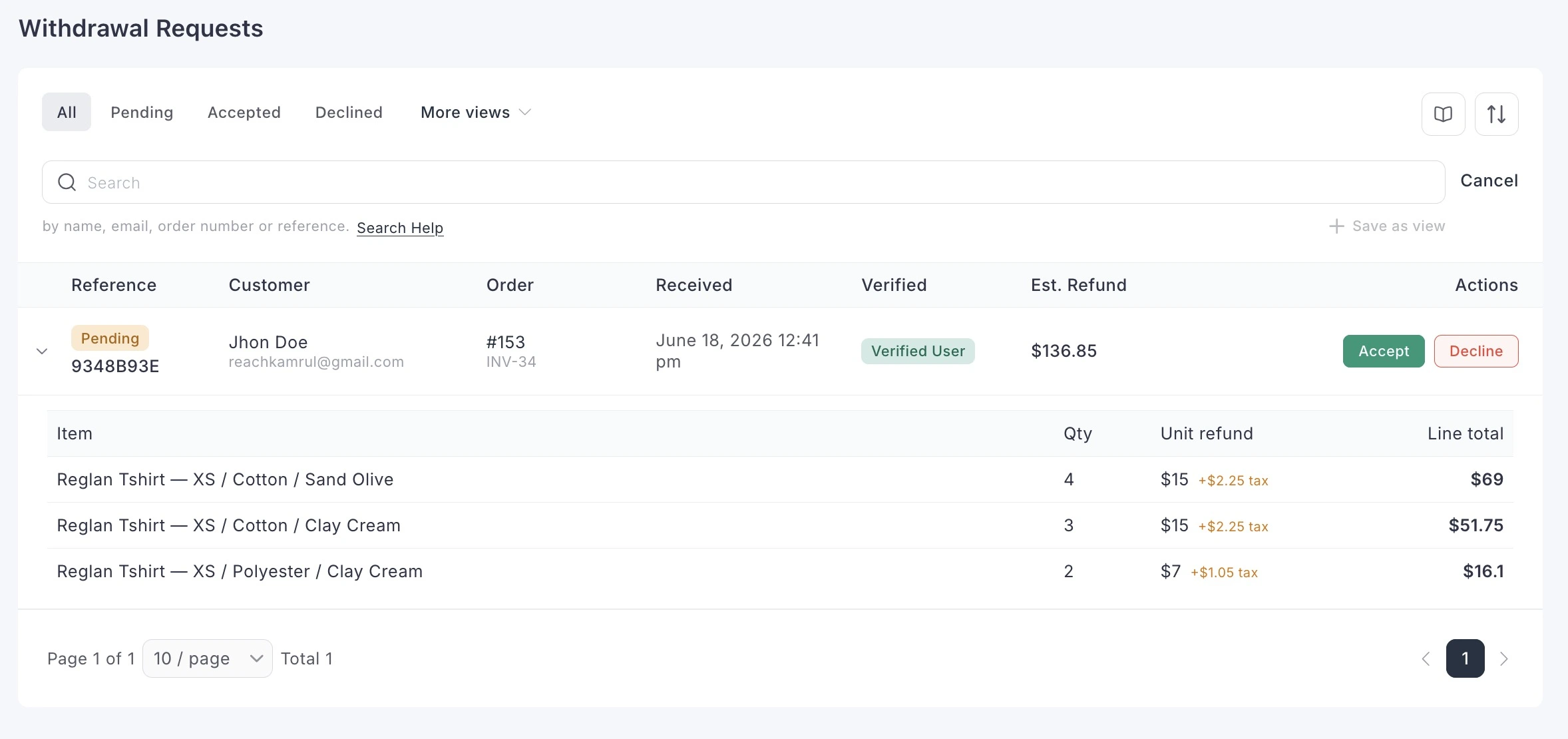
Task: Click the Unit refund column header
Action: (x=1207, y=433)
